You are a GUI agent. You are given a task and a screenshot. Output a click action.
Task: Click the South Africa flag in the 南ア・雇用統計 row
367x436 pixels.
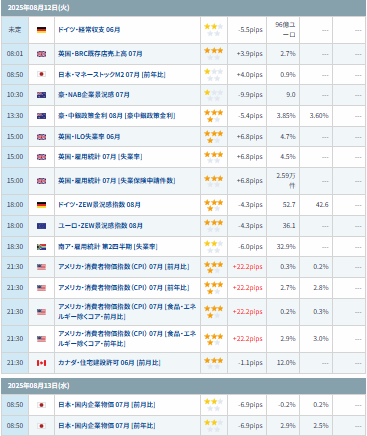41,247
